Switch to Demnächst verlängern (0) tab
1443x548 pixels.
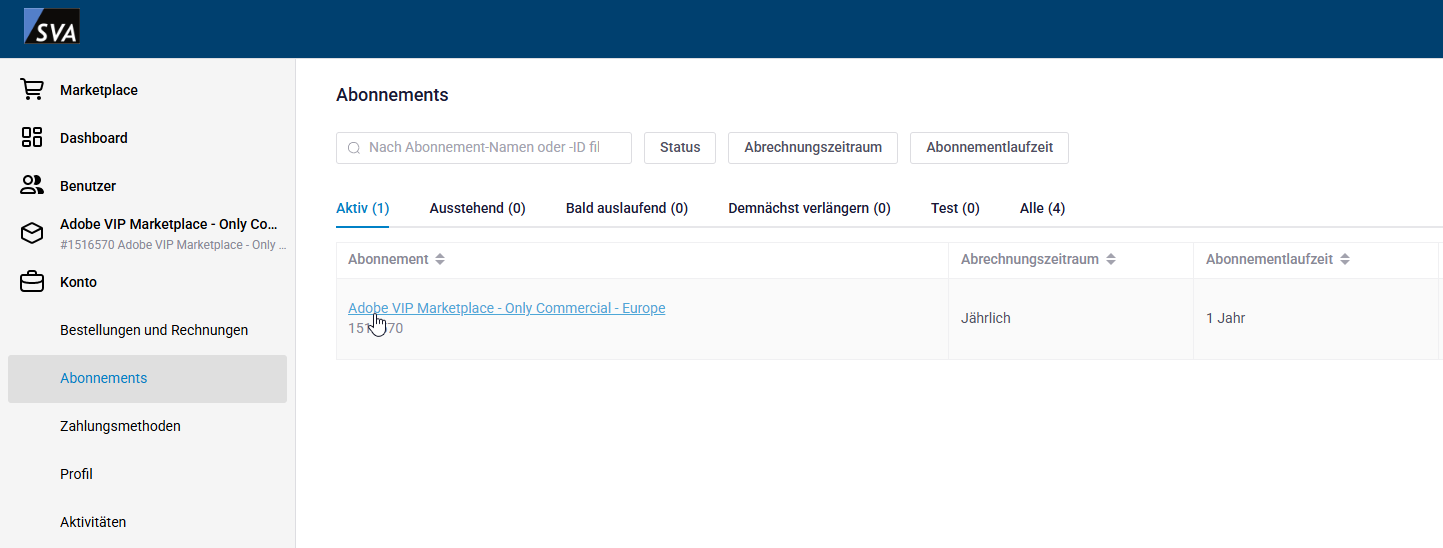coord(809,208)
